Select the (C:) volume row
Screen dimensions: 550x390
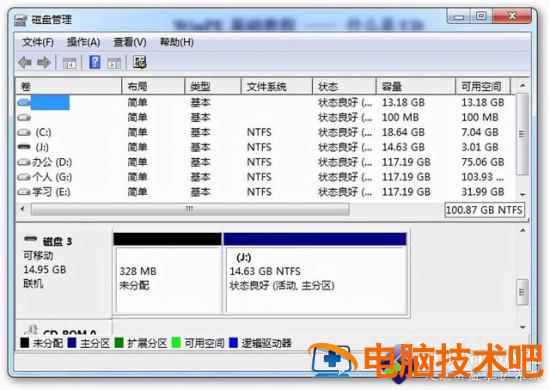(x=266, y=132)
